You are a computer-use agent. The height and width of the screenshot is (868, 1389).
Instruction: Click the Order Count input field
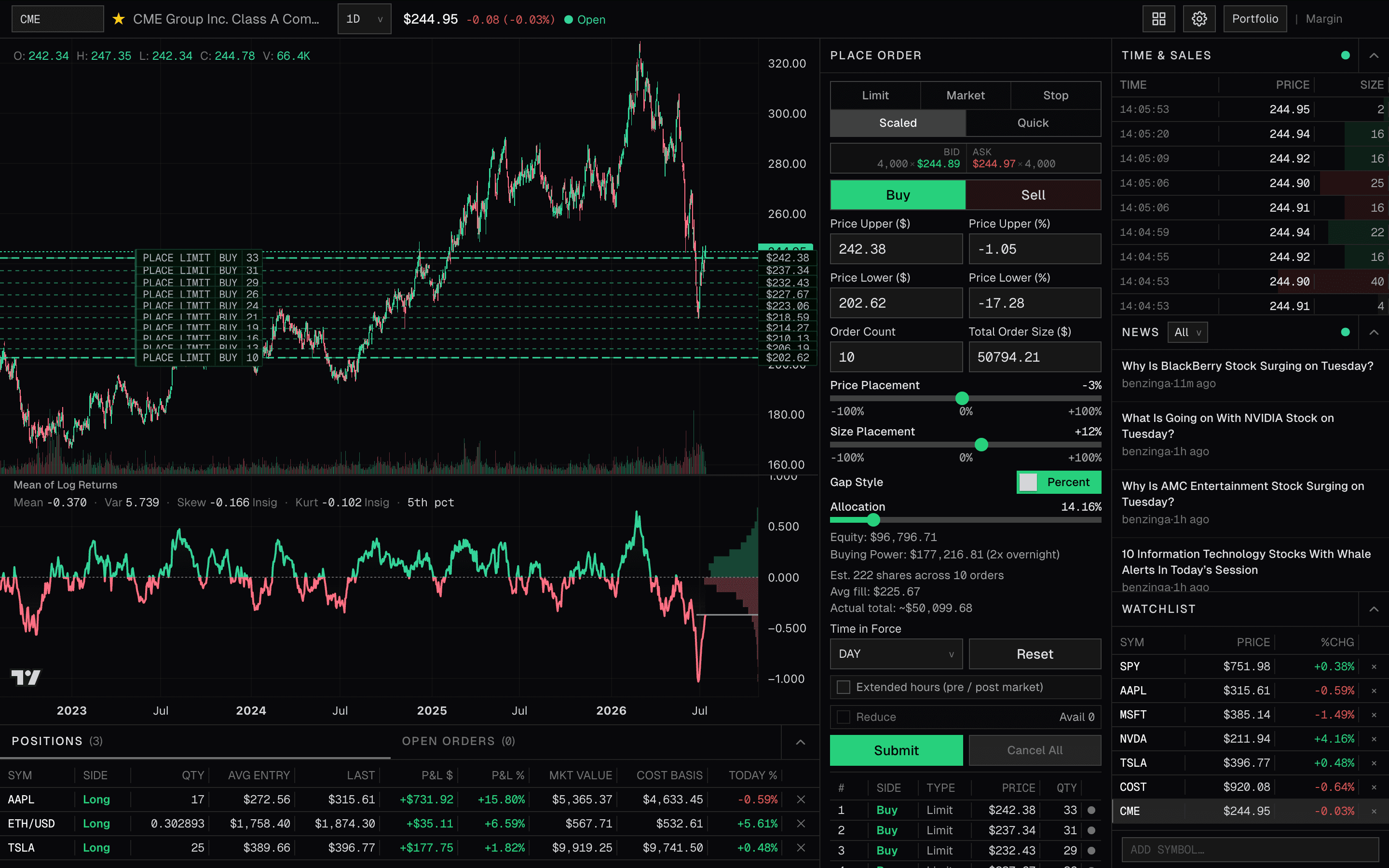[x=896, y=357]
